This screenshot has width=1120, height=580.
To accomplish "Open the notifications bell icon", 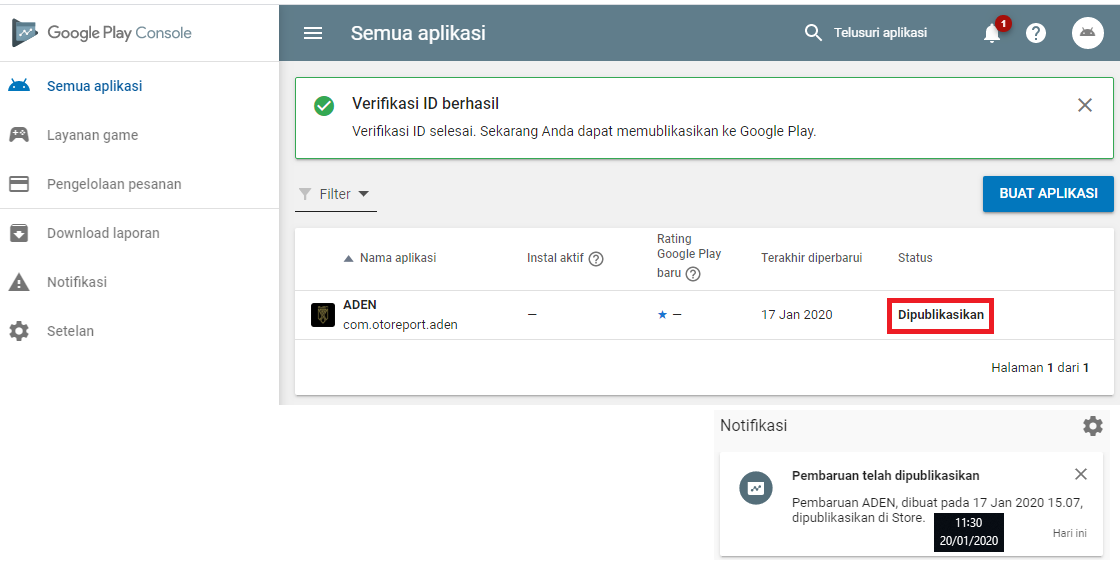I will pos(992,33).
